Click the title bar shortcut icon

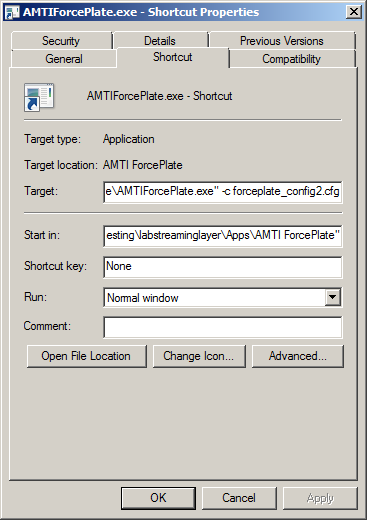click(13, 12)
